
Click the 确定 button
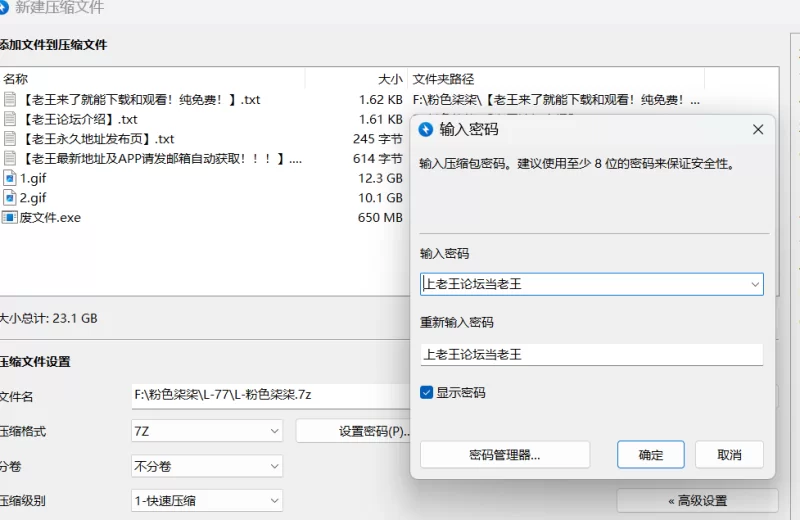pos(651,455)
